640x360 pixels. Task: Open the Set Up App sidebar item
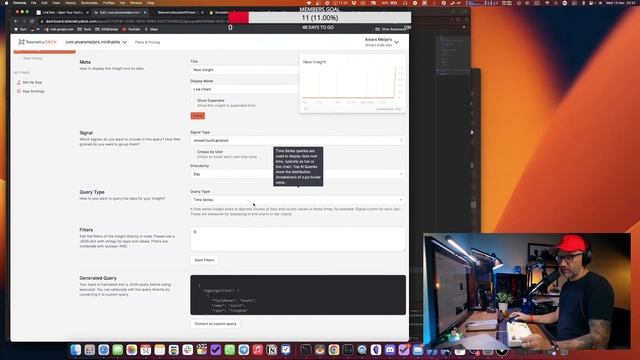pos(30,82)
